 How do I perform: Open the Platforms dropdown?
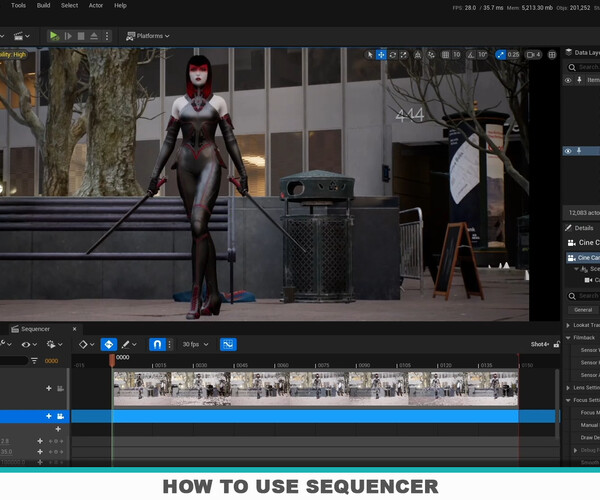click(x=148, y=36)
